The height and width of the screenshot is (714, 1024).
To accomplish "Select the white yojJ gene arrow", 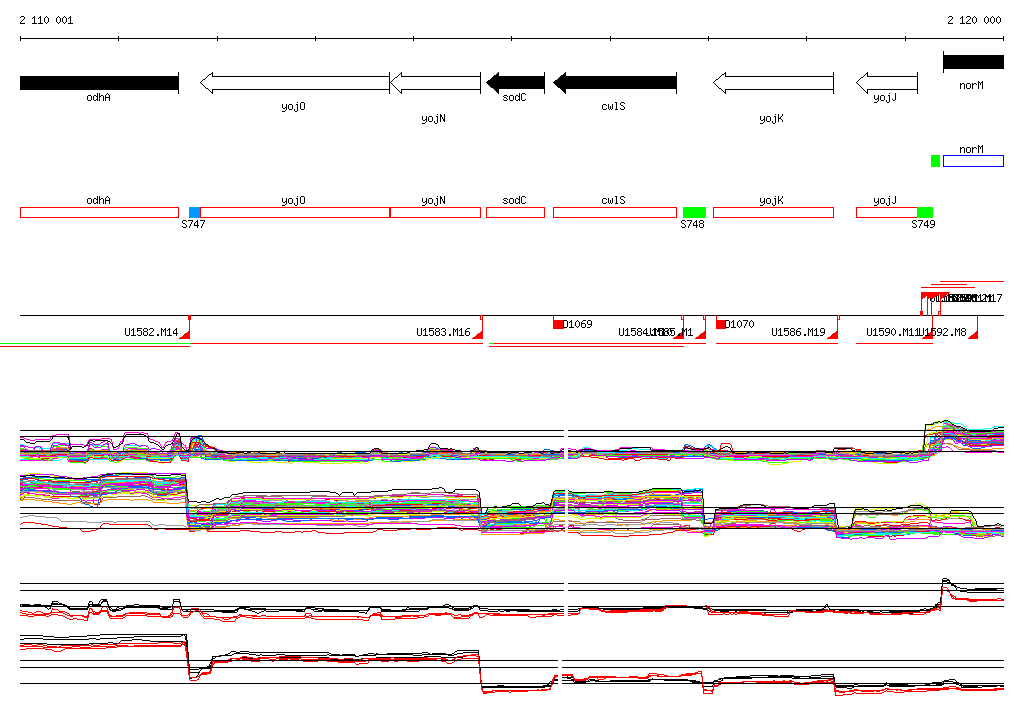I will (x=887, y=83).
